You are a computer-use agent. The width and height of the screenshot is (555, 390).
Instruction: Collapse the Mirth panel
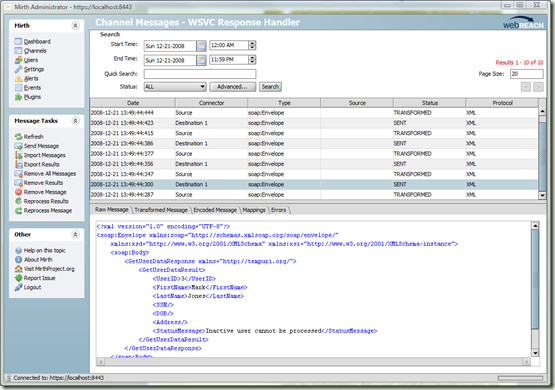point(75,25)
